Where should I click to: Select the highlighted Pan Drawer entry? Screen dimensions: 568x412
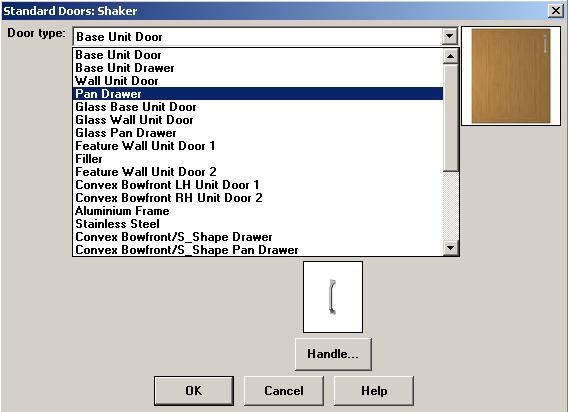coord(258,94)
